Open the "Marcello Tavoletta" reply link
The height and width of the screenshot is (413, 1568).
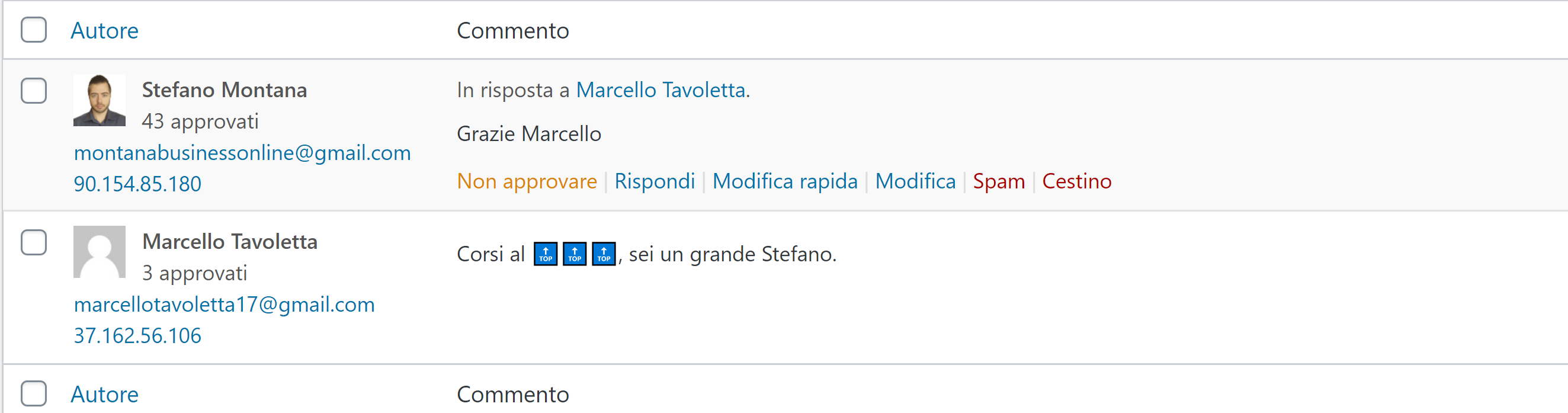660,90
